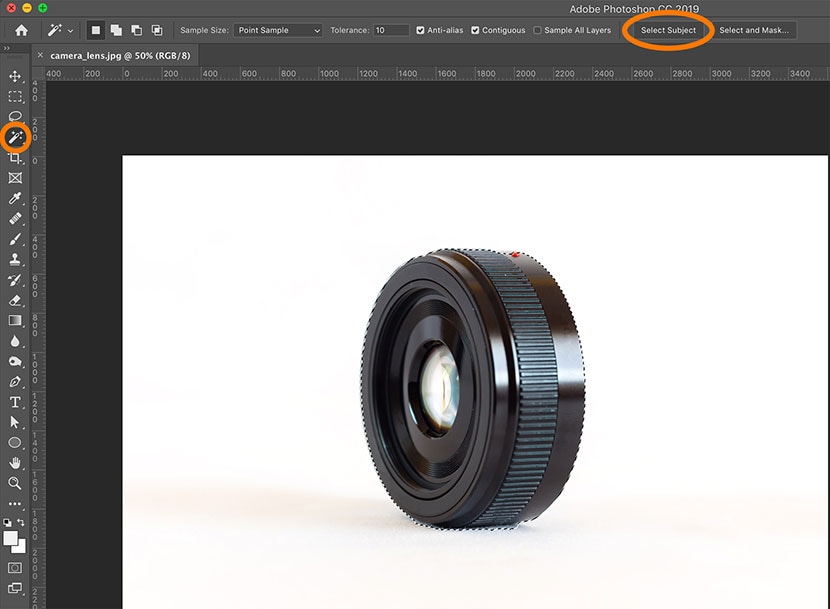Select the Clone Stamp tool

tap(15, 260)
